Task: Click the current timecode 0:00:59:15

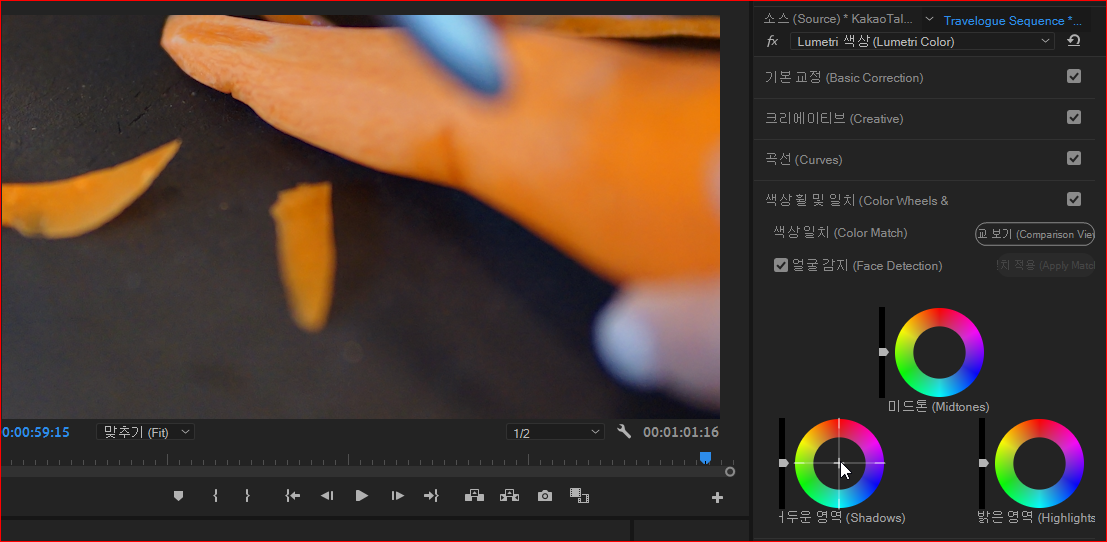Action: [x=36, y=432]
